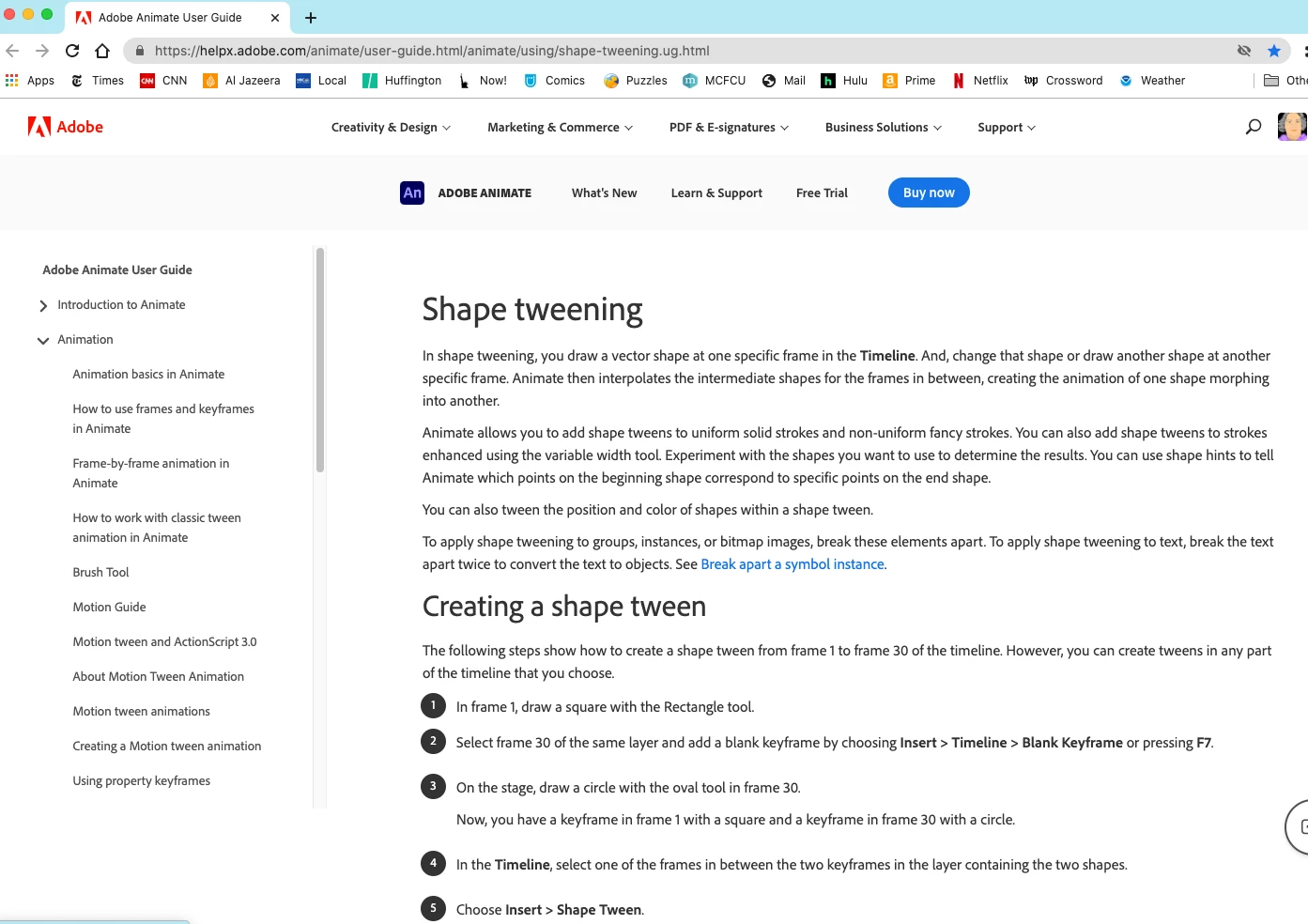Open How to use frames and keyframes

[x=163, y=419]
